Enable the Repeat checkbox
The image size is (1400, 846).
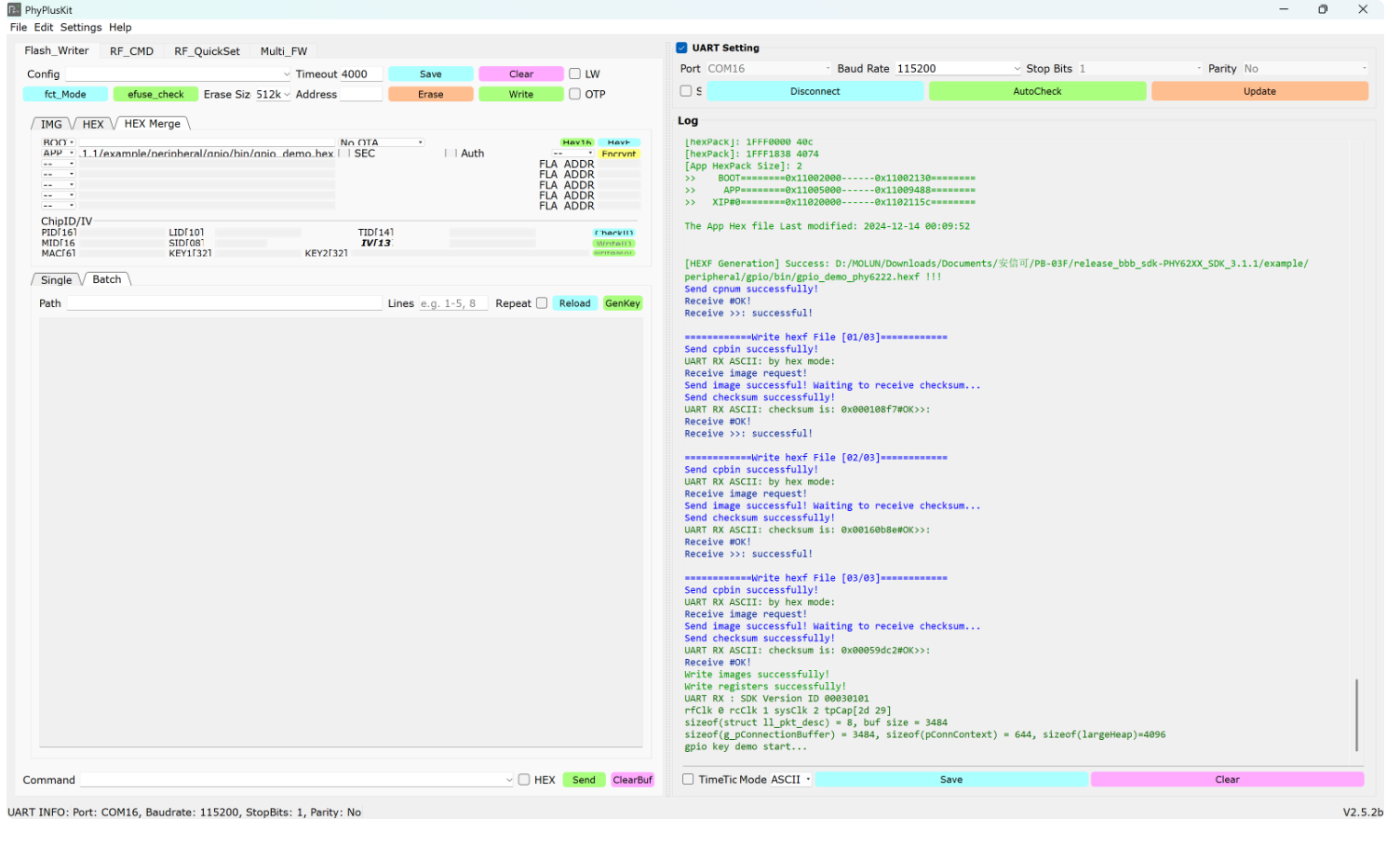[542, 303]
